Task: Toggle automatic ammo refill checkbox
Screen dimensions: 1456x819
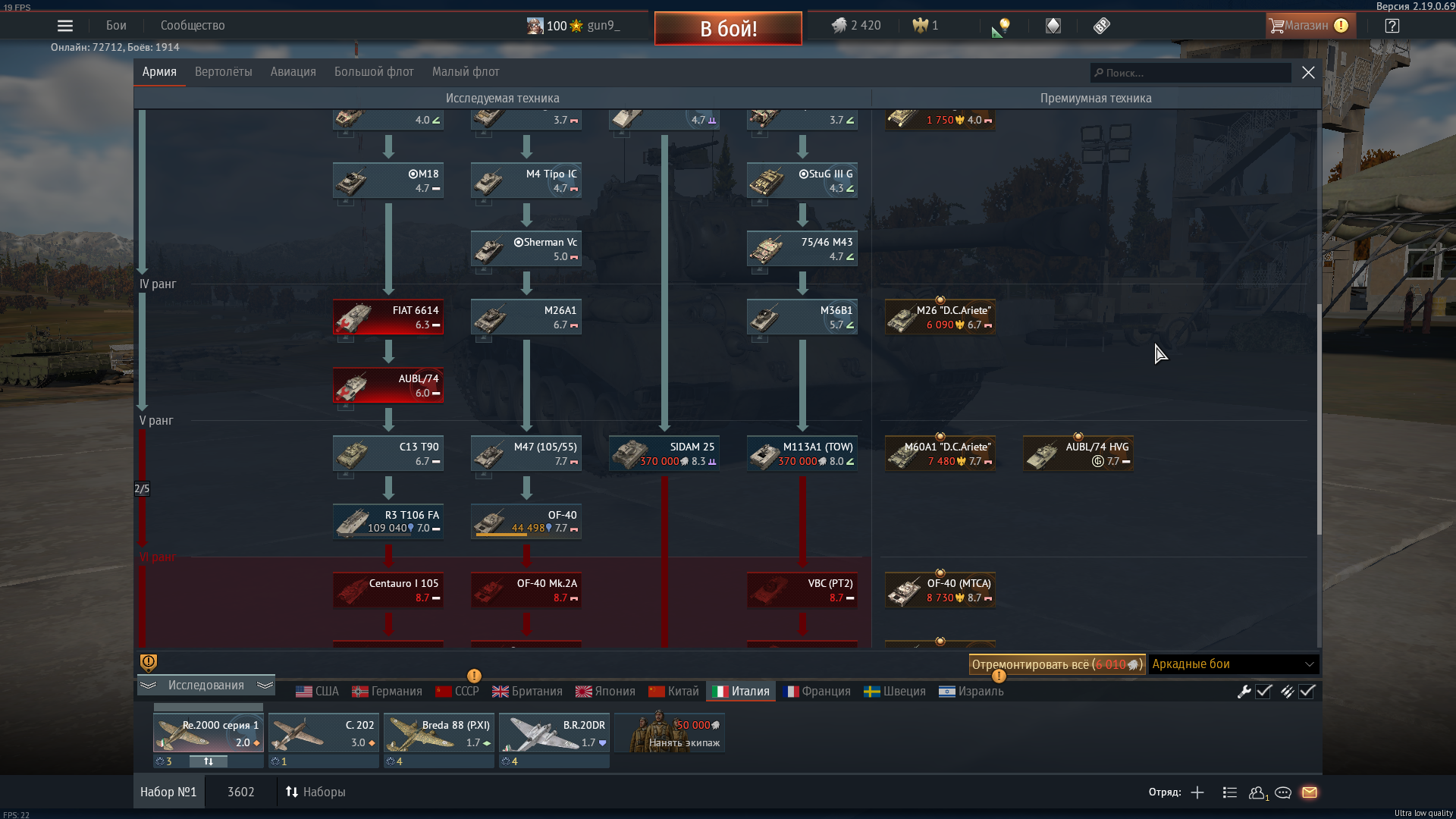Action: point(1307,692)
